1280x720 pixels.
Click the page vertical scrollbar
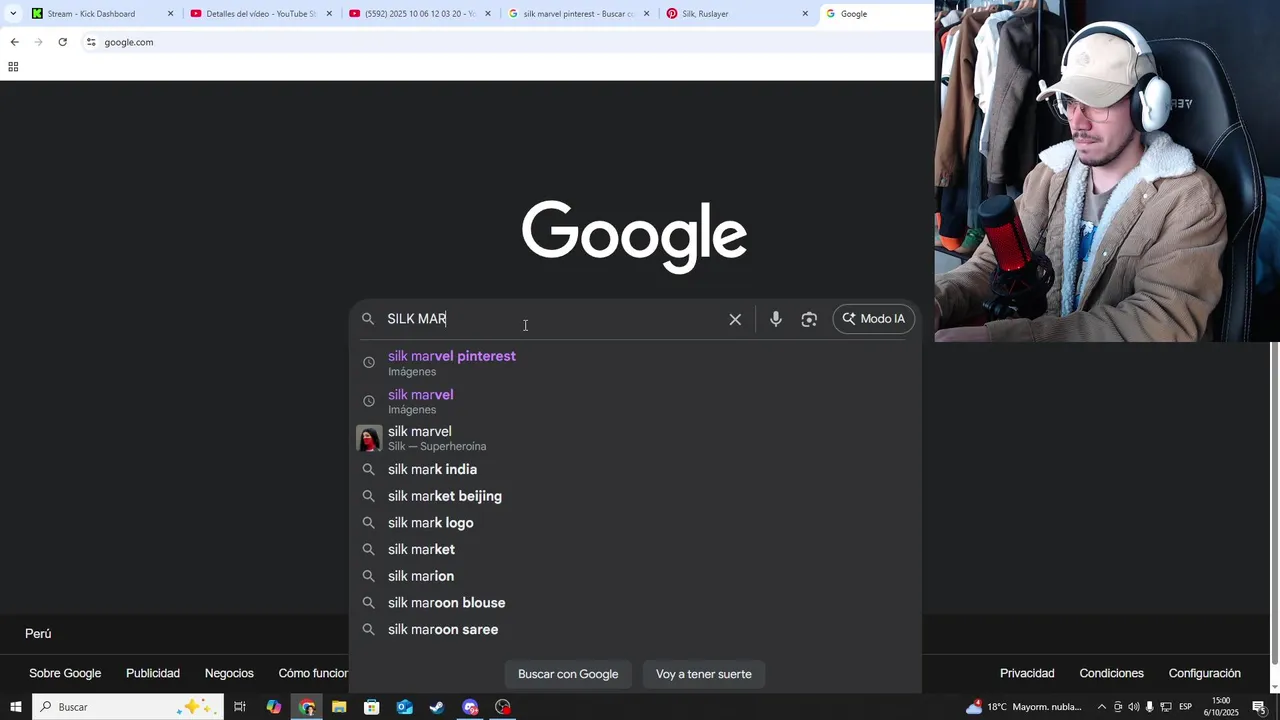[x=1275, y=503]
